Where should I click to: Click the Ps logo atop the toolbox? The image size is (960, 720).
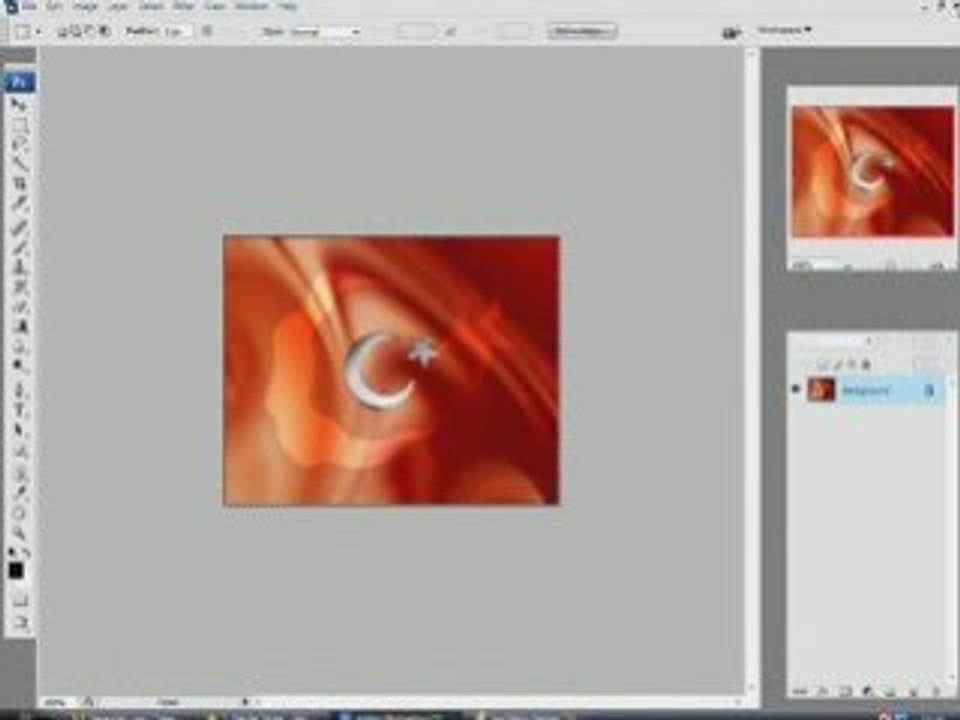pos(19,82)
